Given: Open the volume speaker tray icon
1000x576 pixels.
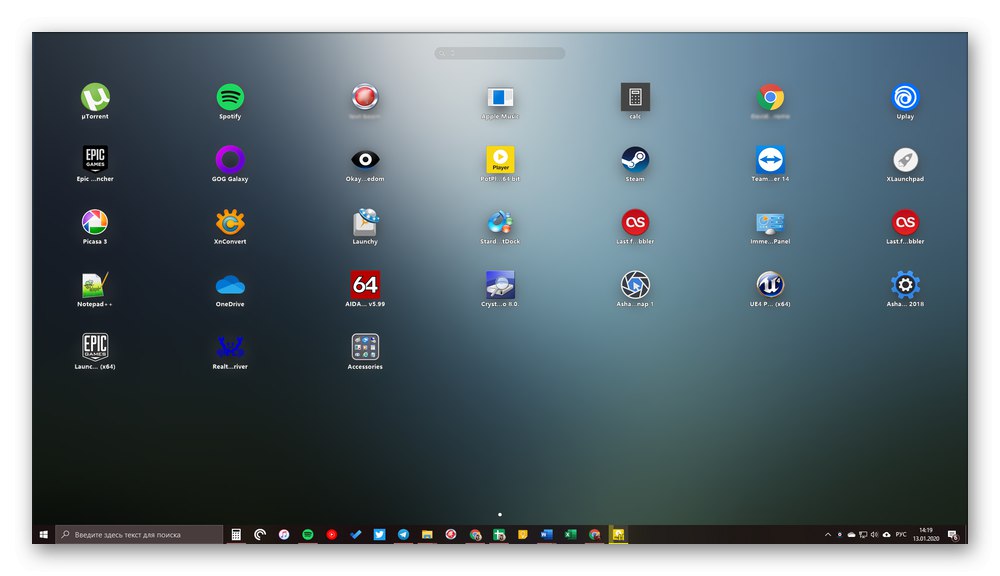Looking at the screenshot, I should pos(874,535).
